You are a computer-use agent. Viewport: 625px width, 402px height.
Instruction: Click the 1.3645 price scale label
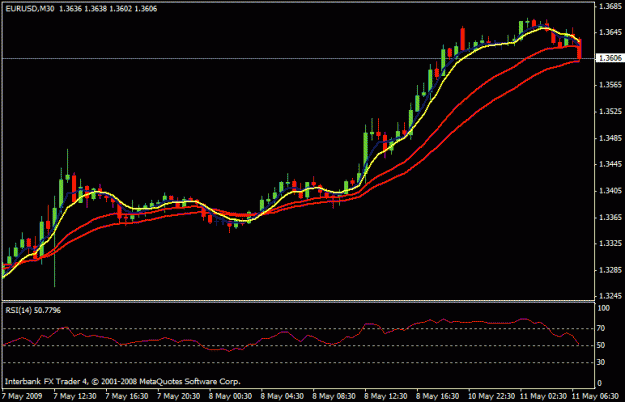[x=611, y=32]
